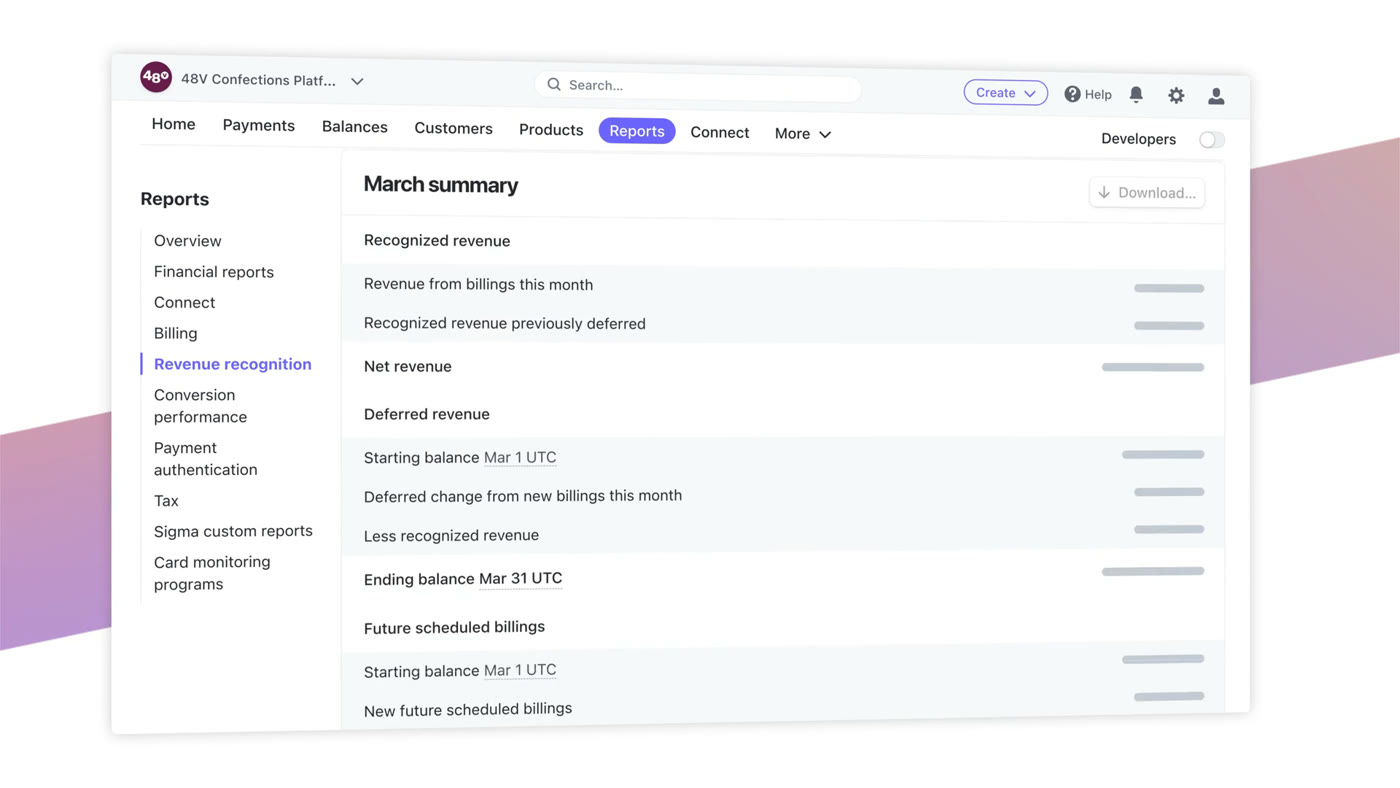Open Financial reports in the sidebar
Image resolution: width=1400 pixels, height=788 pixels.
(x=213, y=272)
